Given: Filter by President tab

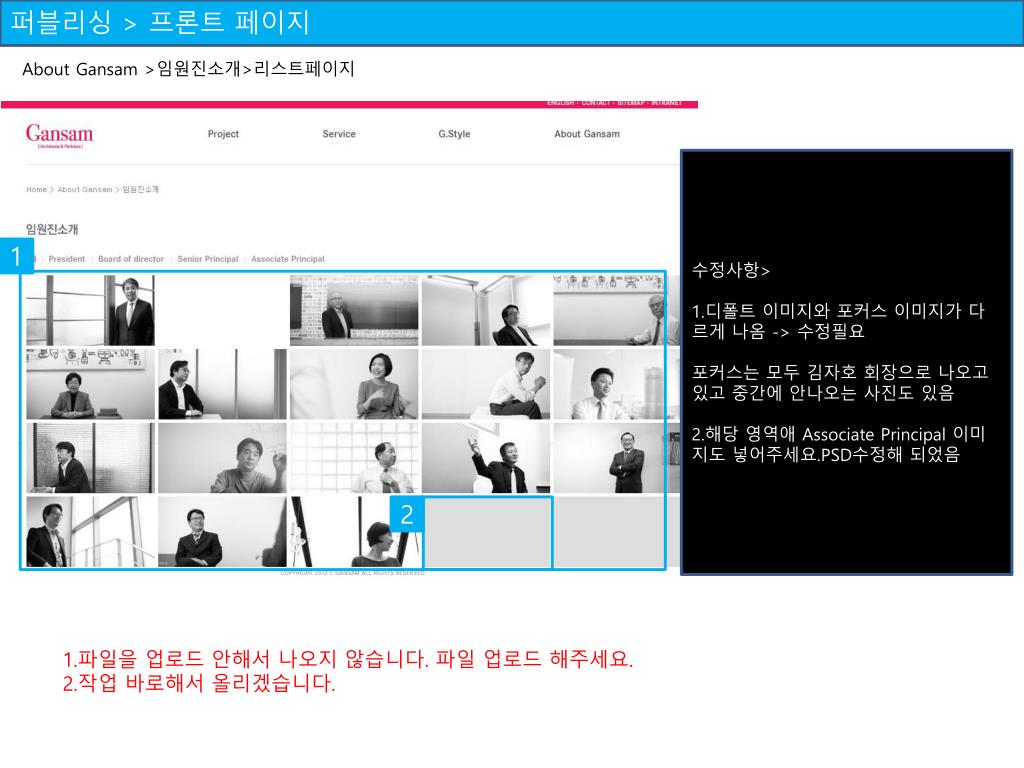Looking at the screenshot, I should [67, 259].
